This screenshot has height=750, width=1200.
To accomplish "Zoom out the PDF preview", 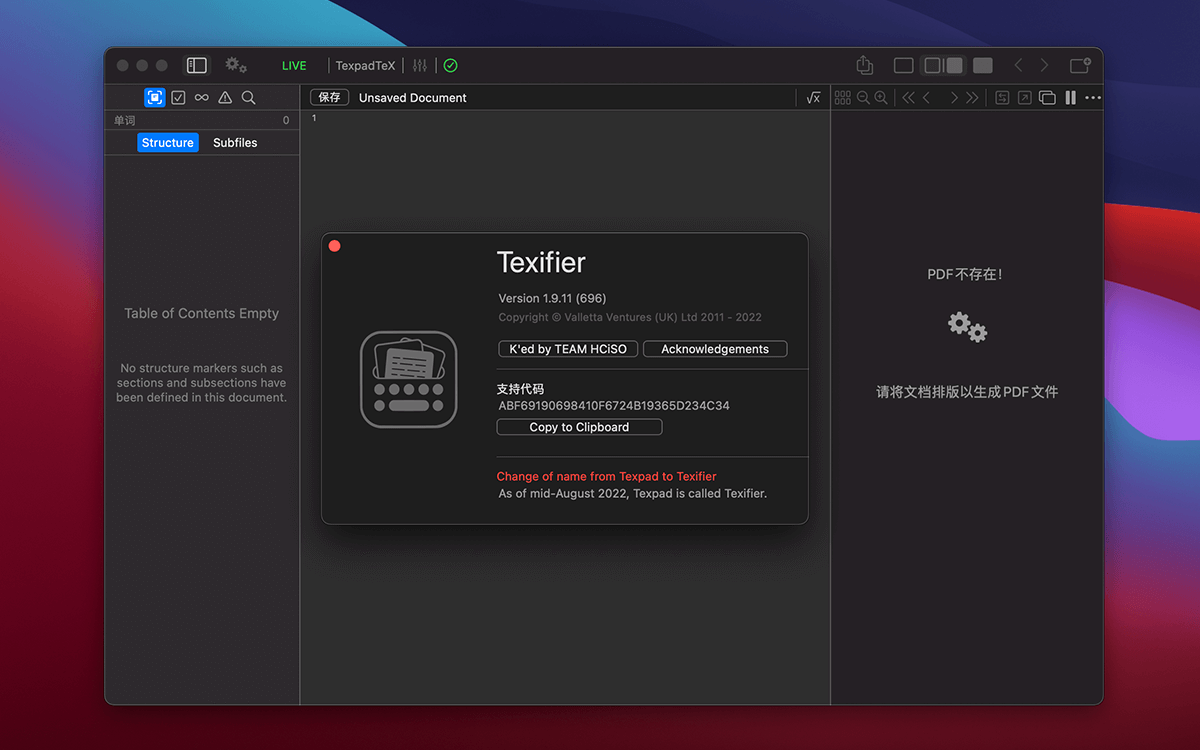I will pos(863,97).
